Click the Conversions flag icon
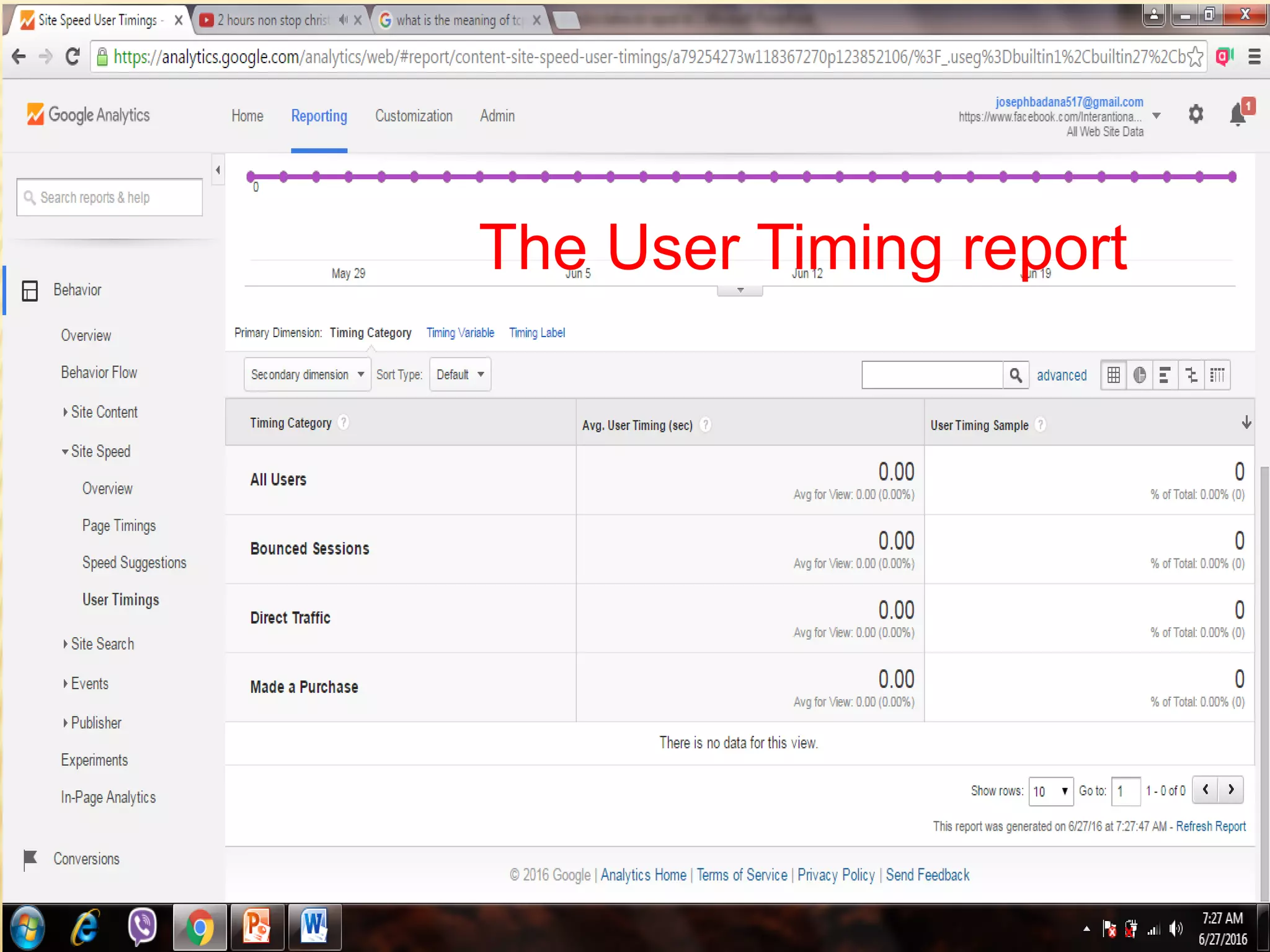Viewport: 1270px width, 952px height. [30, 860]
